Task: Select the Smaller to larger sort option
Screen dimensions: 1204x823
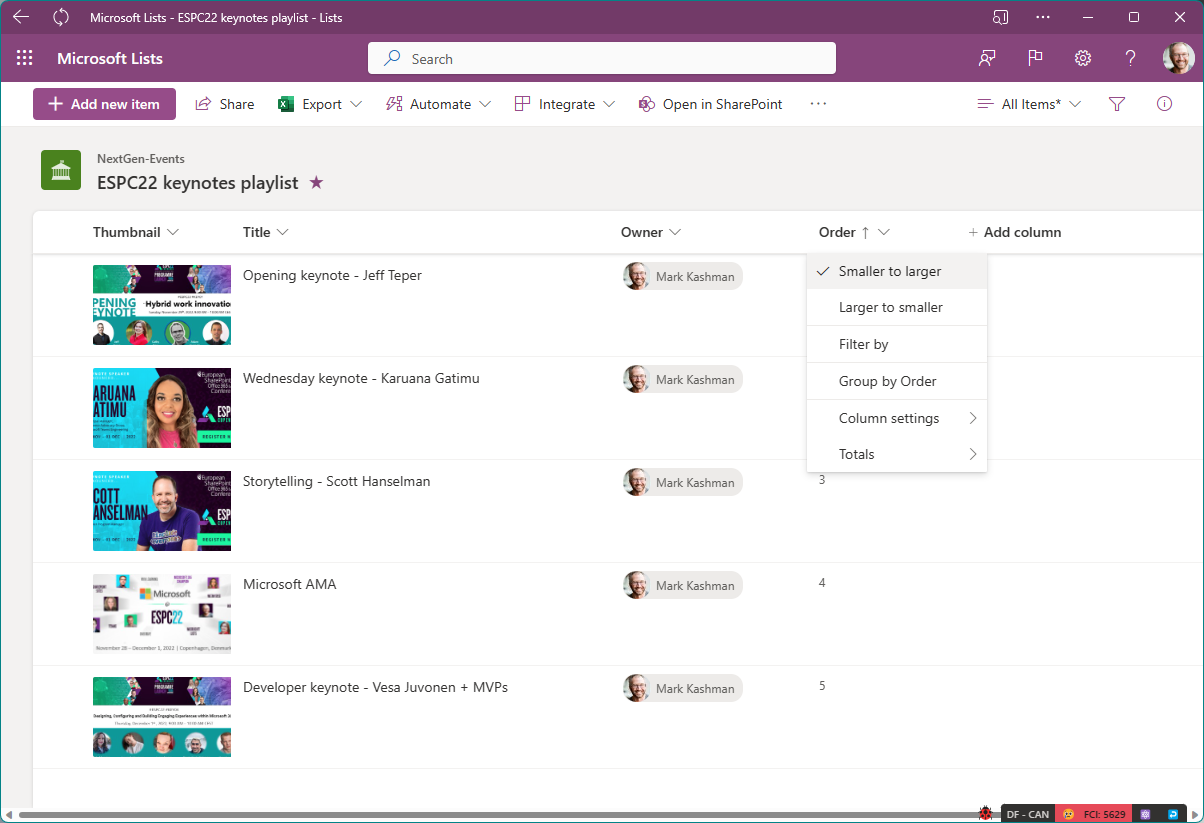Action: click(x=889, y=271)
